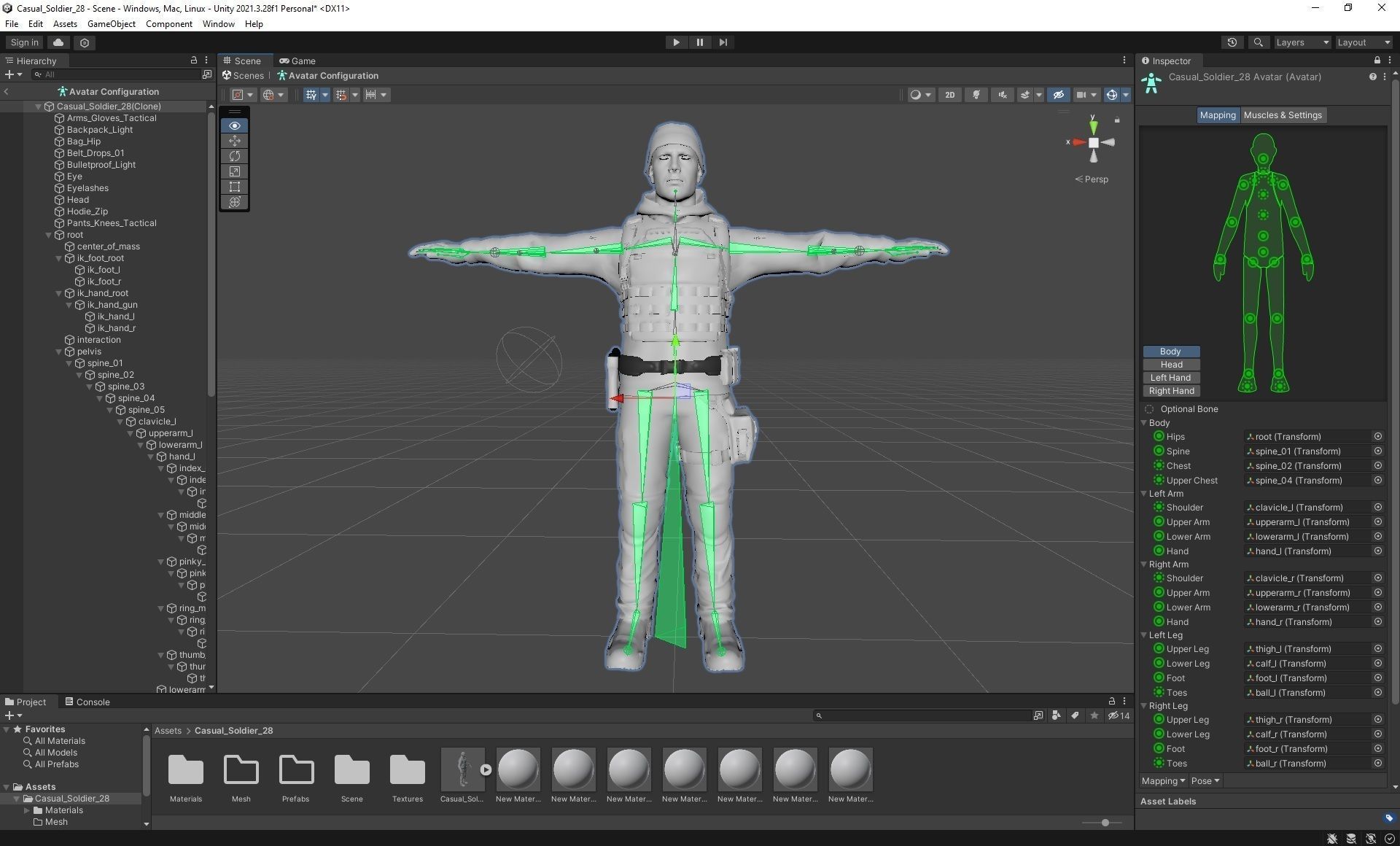The width and height of the screenshot is (1400, 846).
Task: Adjust the project icon size slider
Action: 1105,823
